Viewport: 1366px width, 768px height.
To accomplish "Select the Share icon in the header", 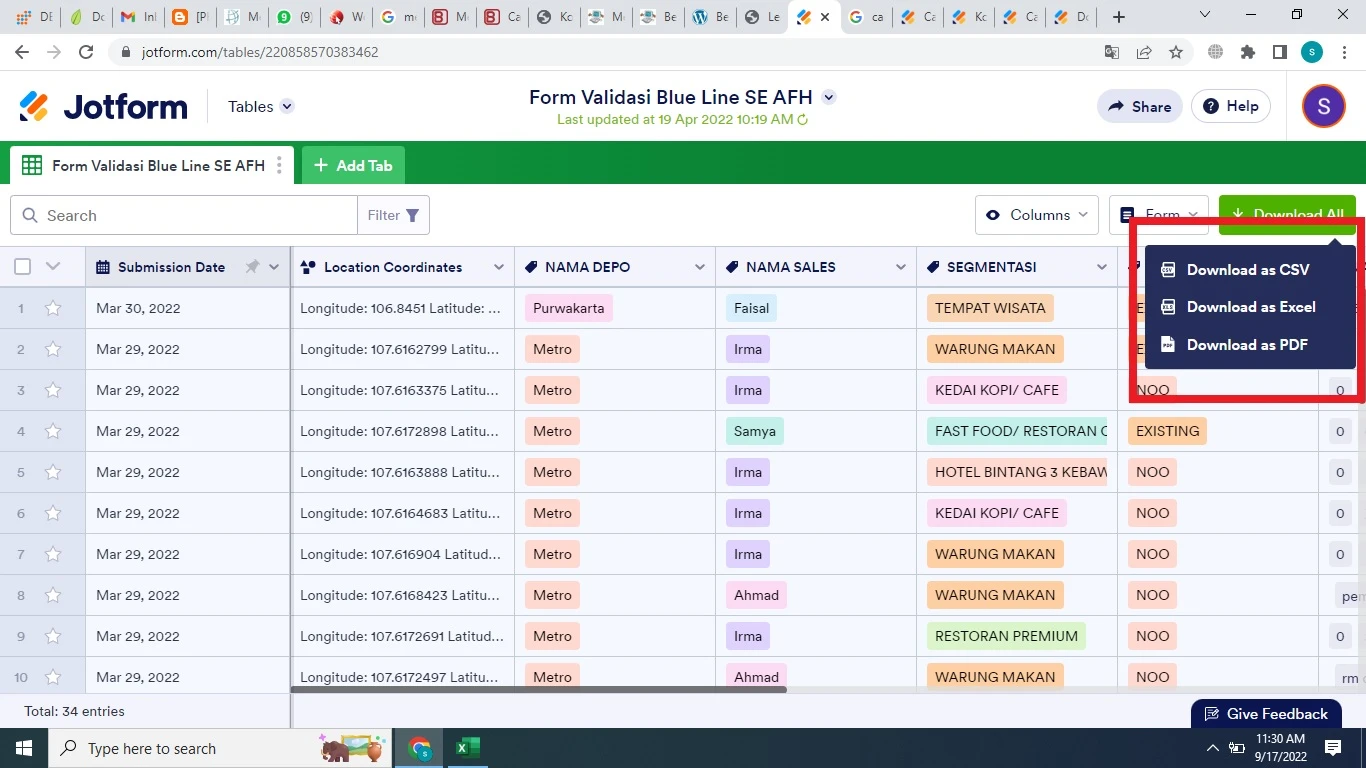I will pos(1114,106).
